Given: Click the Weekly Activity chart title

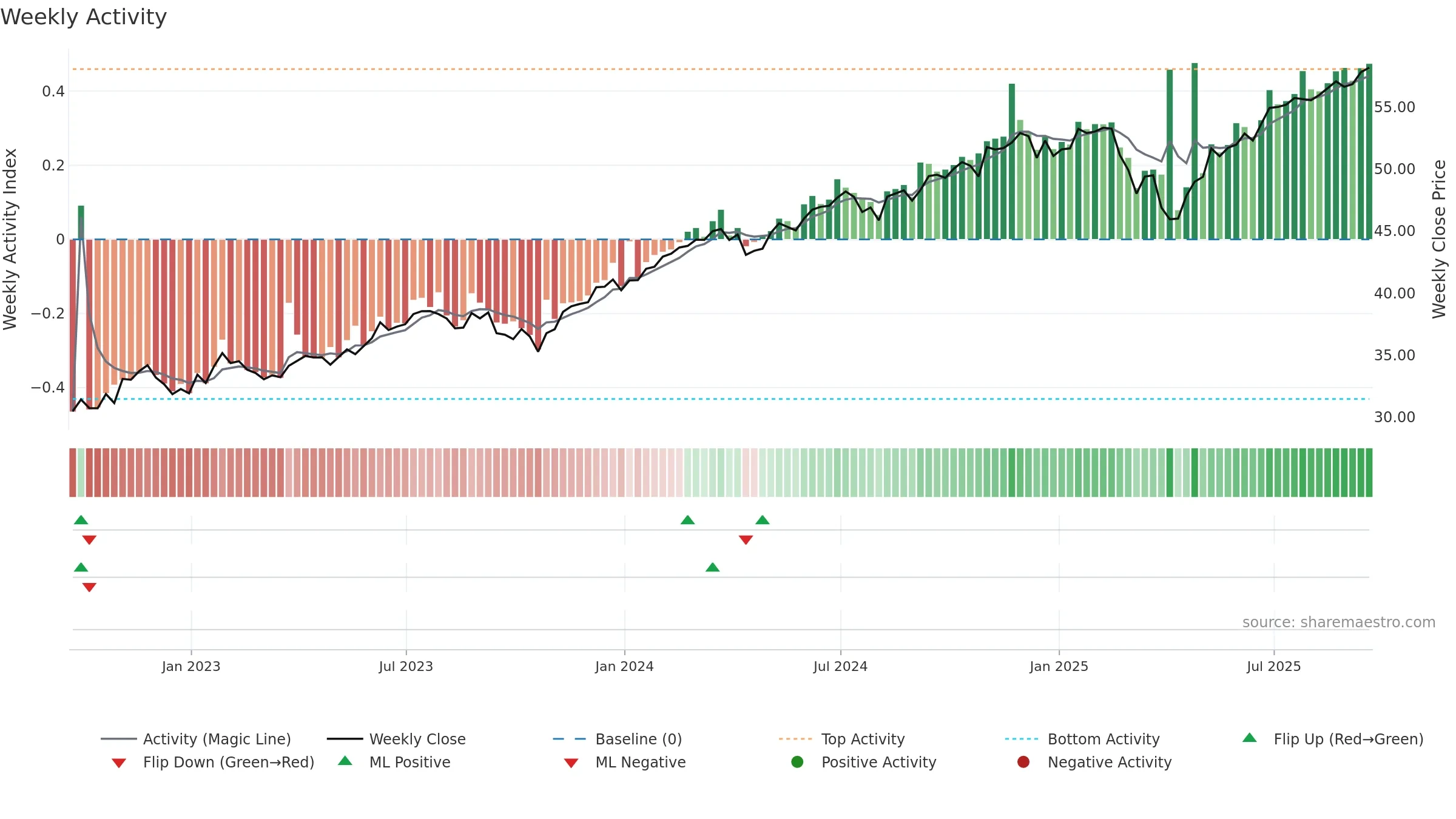Looking at the screenshot, I should pyautogui.click(x=84, y=17).
